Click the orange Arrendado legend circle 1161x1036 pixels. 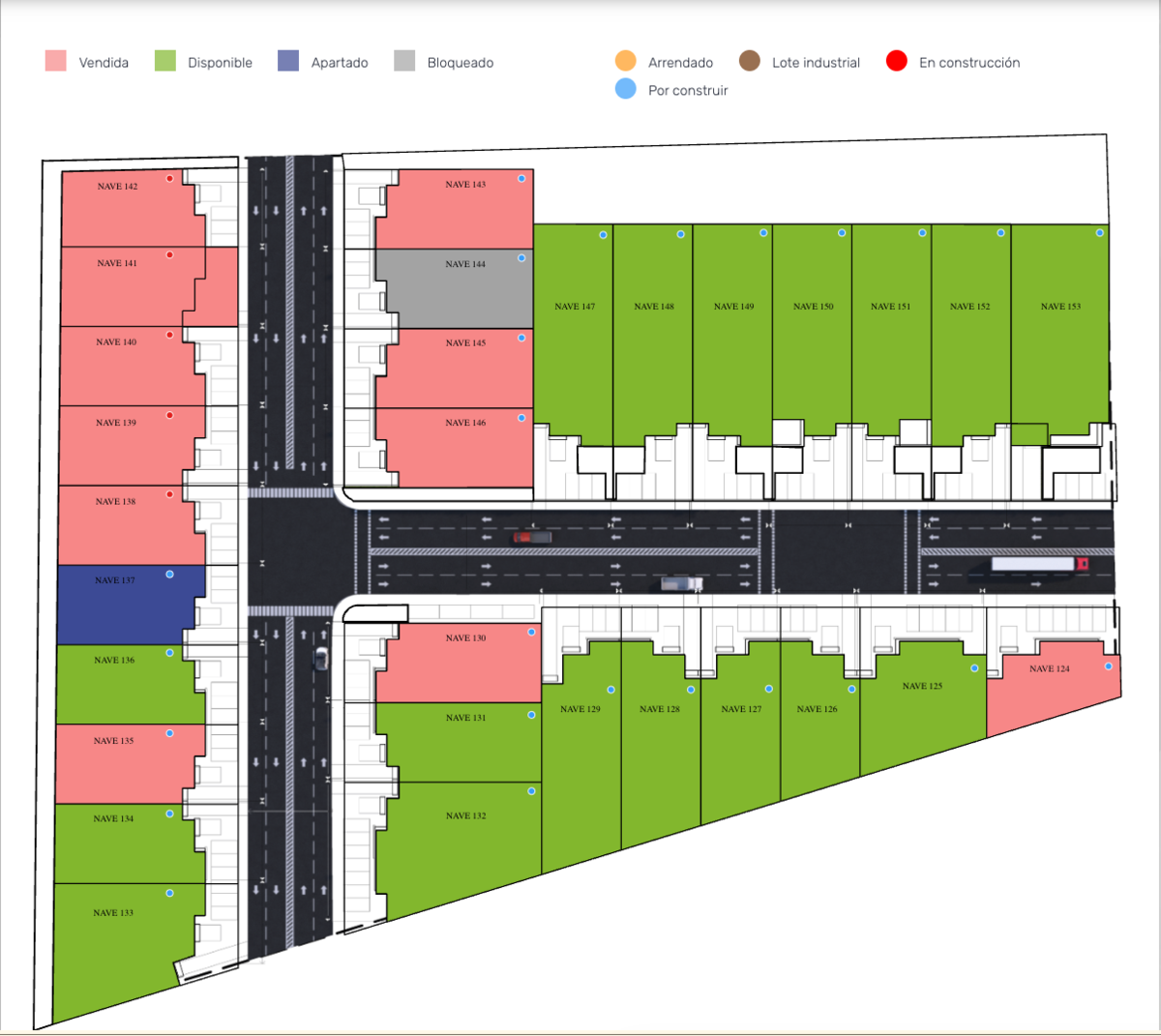coord(626,61)
